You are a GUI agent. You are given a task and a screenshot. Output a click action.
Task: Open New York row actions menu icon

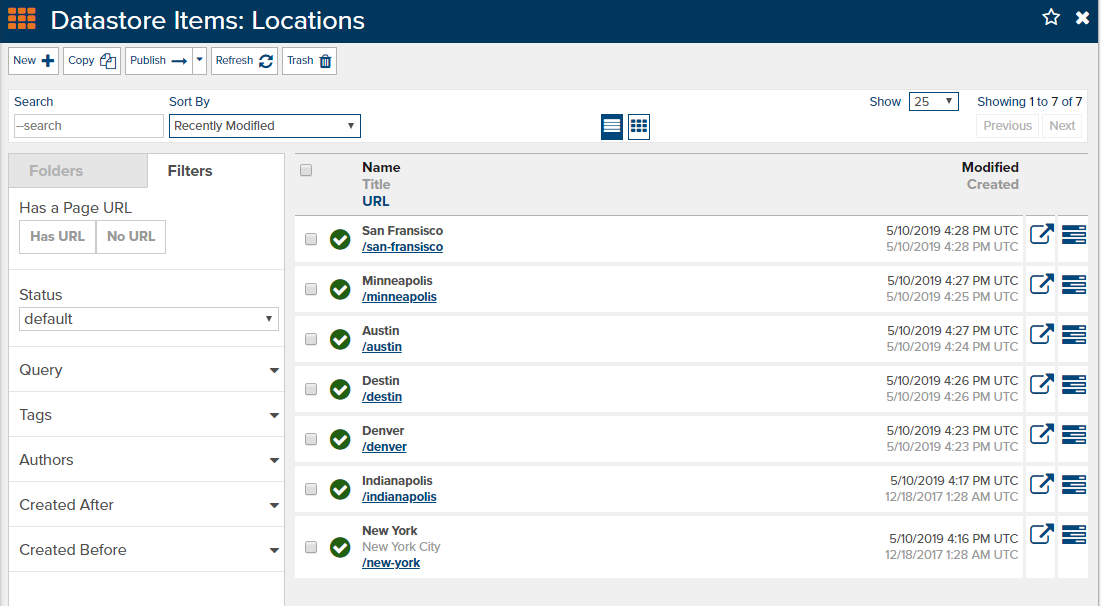1074,534
